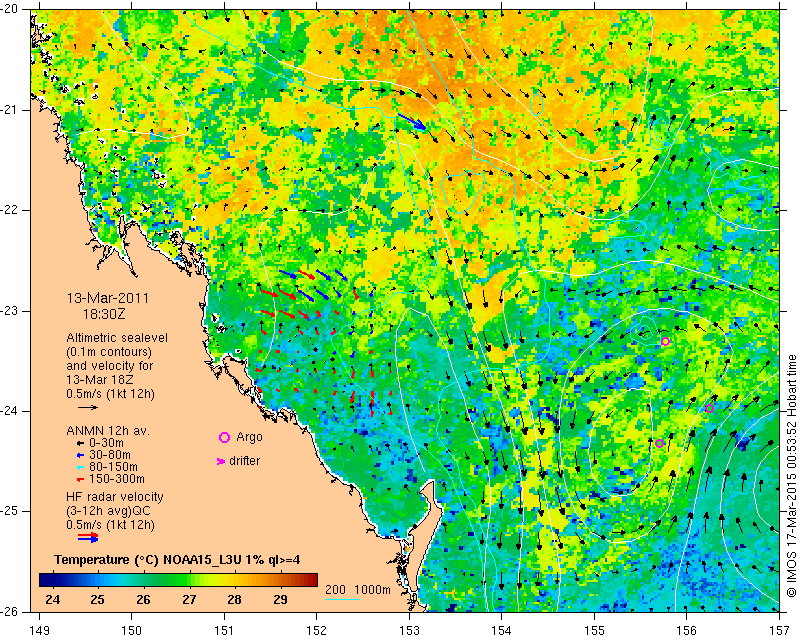Click the '(3-12h avg)QC' text
Image resolution: width=800 pixels, height=640 pixels.
click(x=108, y=511)
